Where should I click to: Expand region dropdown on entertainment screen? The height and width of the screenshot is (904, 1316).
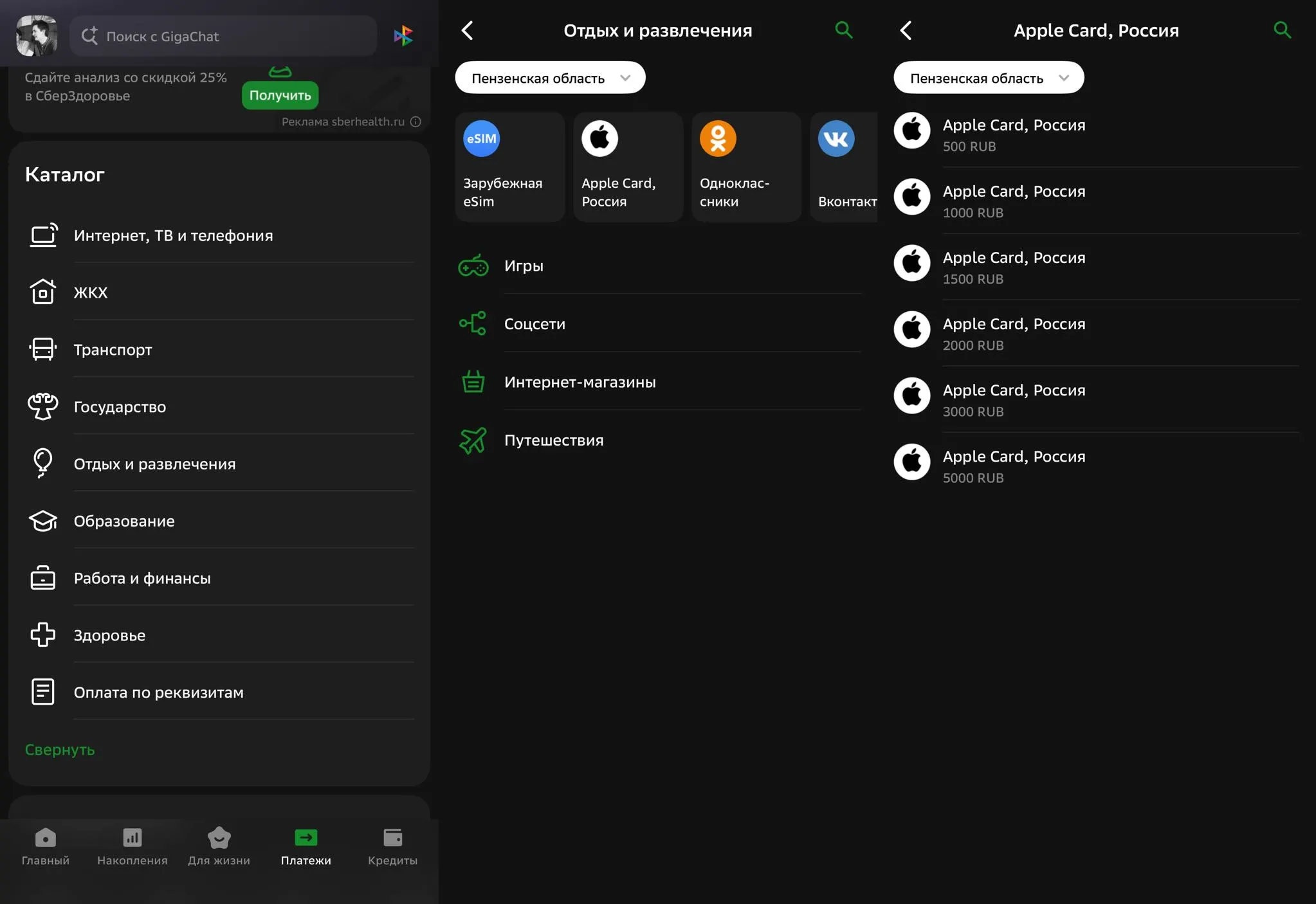pos(550,78)
